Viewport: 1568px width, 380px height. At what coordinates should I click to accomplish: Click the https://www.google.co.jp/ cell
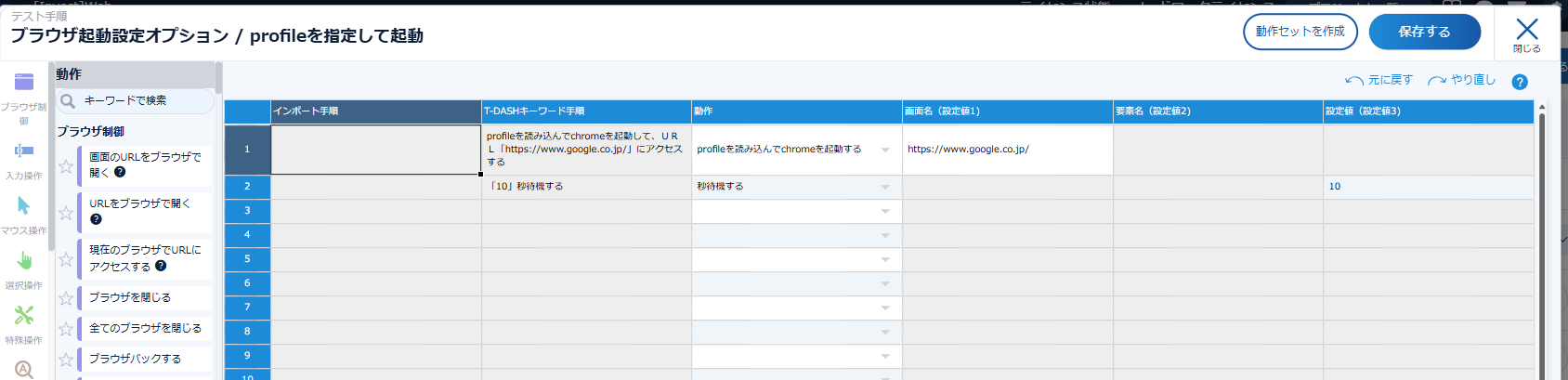tap(1008, 150)
